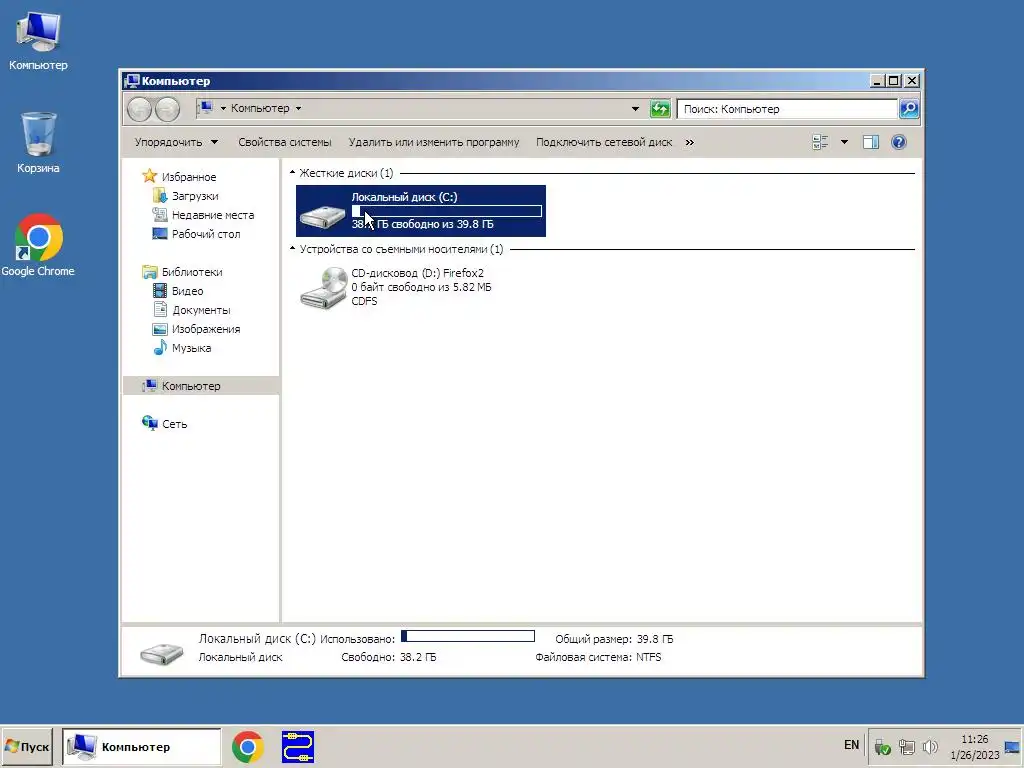Open Избранное in navigation pane
Screen dimensions: 1024x768
[189, 177]
